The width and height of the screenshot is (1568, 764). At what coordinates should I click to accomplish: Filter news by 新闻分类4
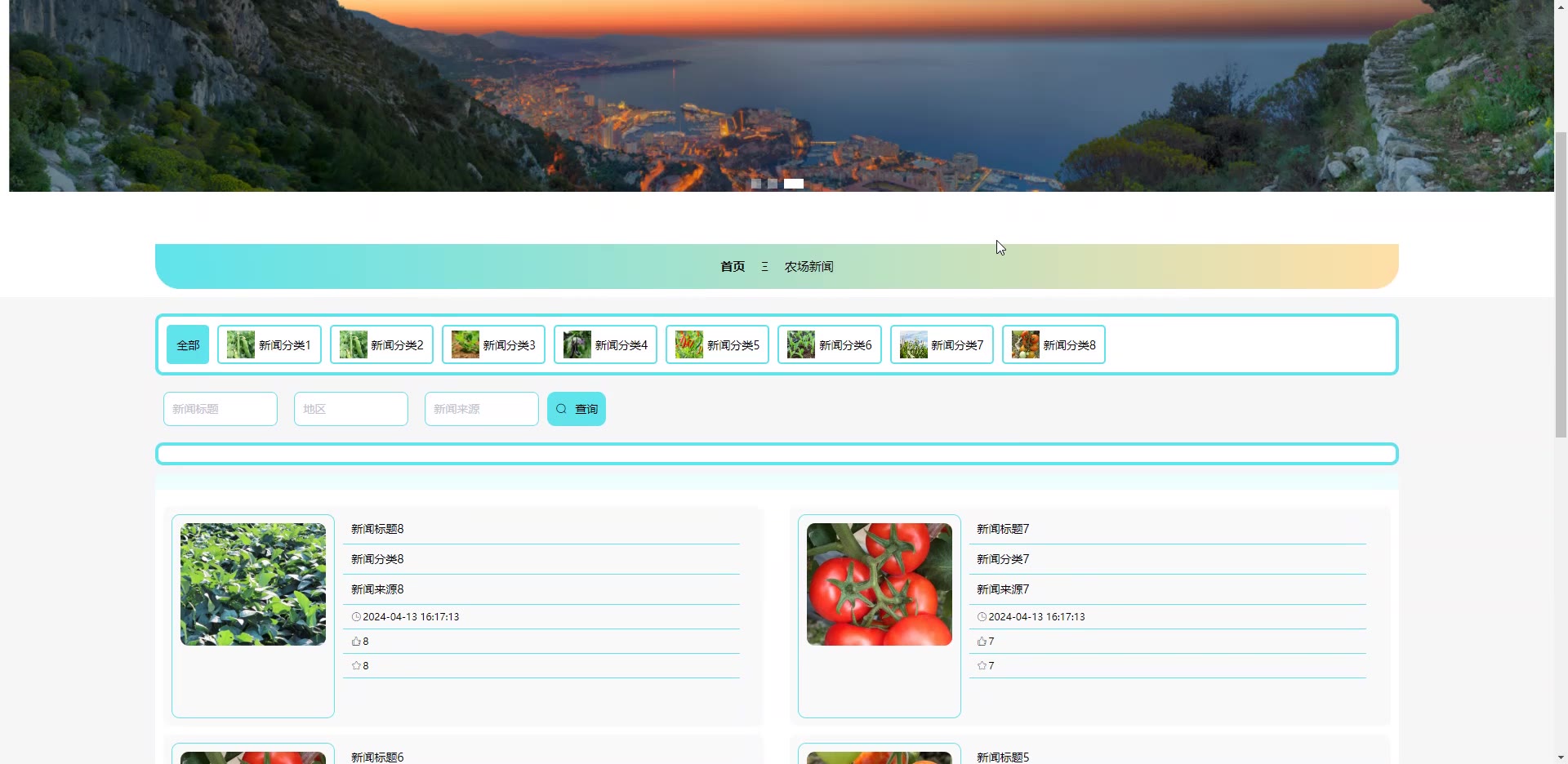coord(605,344)
